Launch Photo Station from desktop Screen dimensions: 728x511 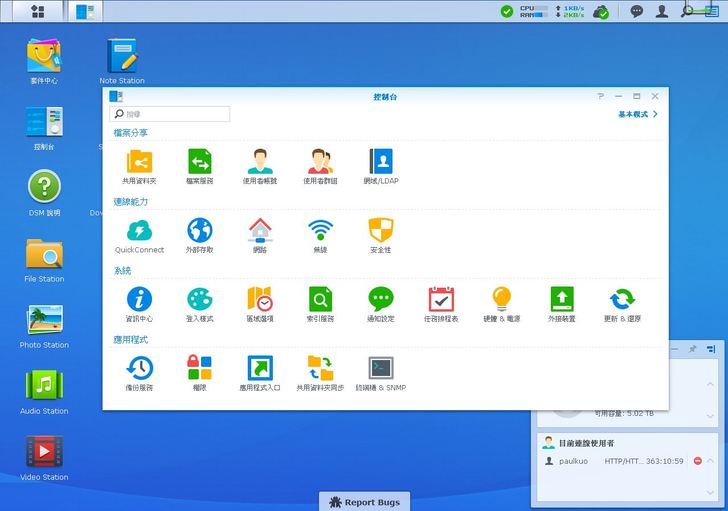click(44, 322)
